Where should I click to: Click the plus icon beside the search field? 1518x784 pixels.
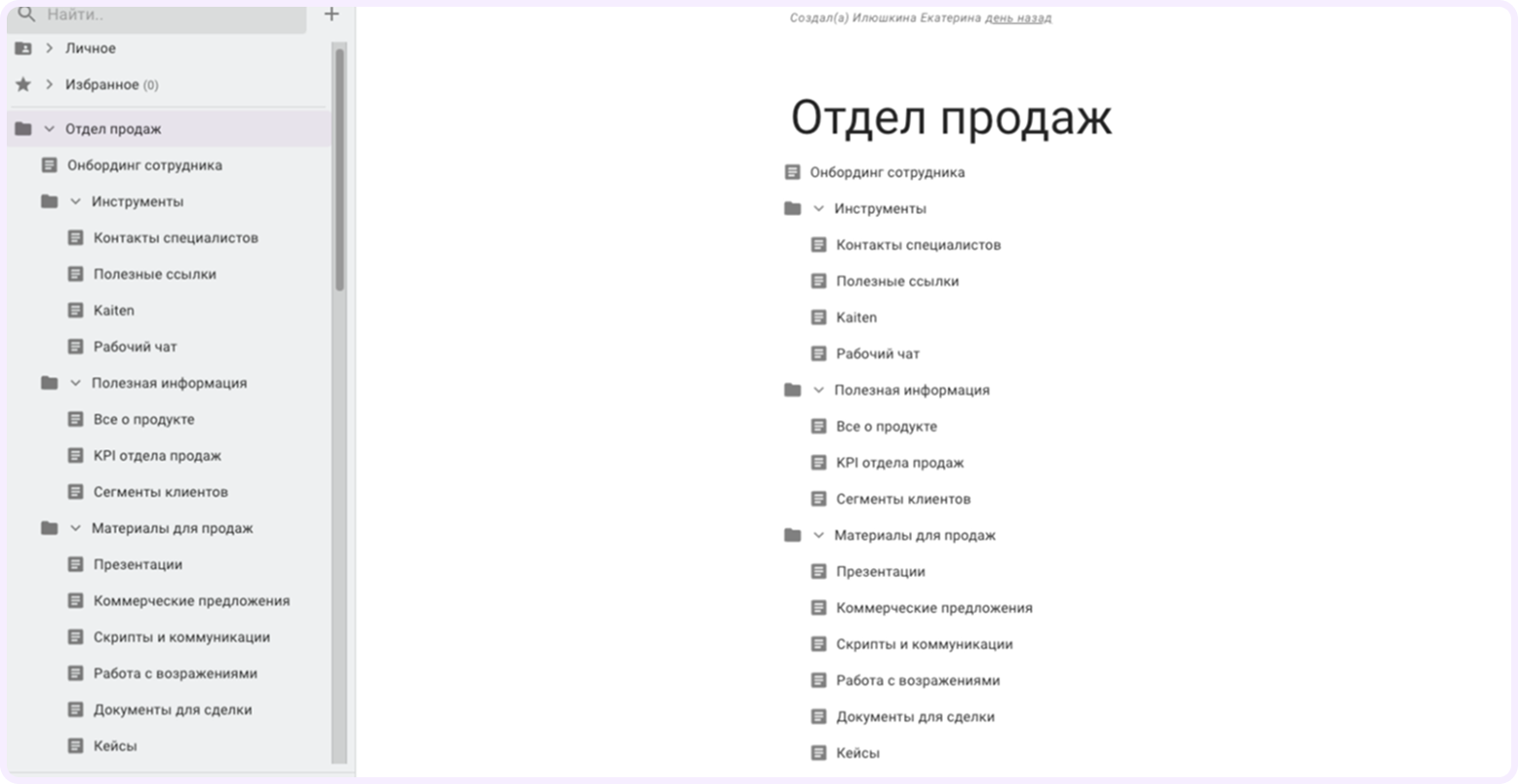(x=331, y=15)
